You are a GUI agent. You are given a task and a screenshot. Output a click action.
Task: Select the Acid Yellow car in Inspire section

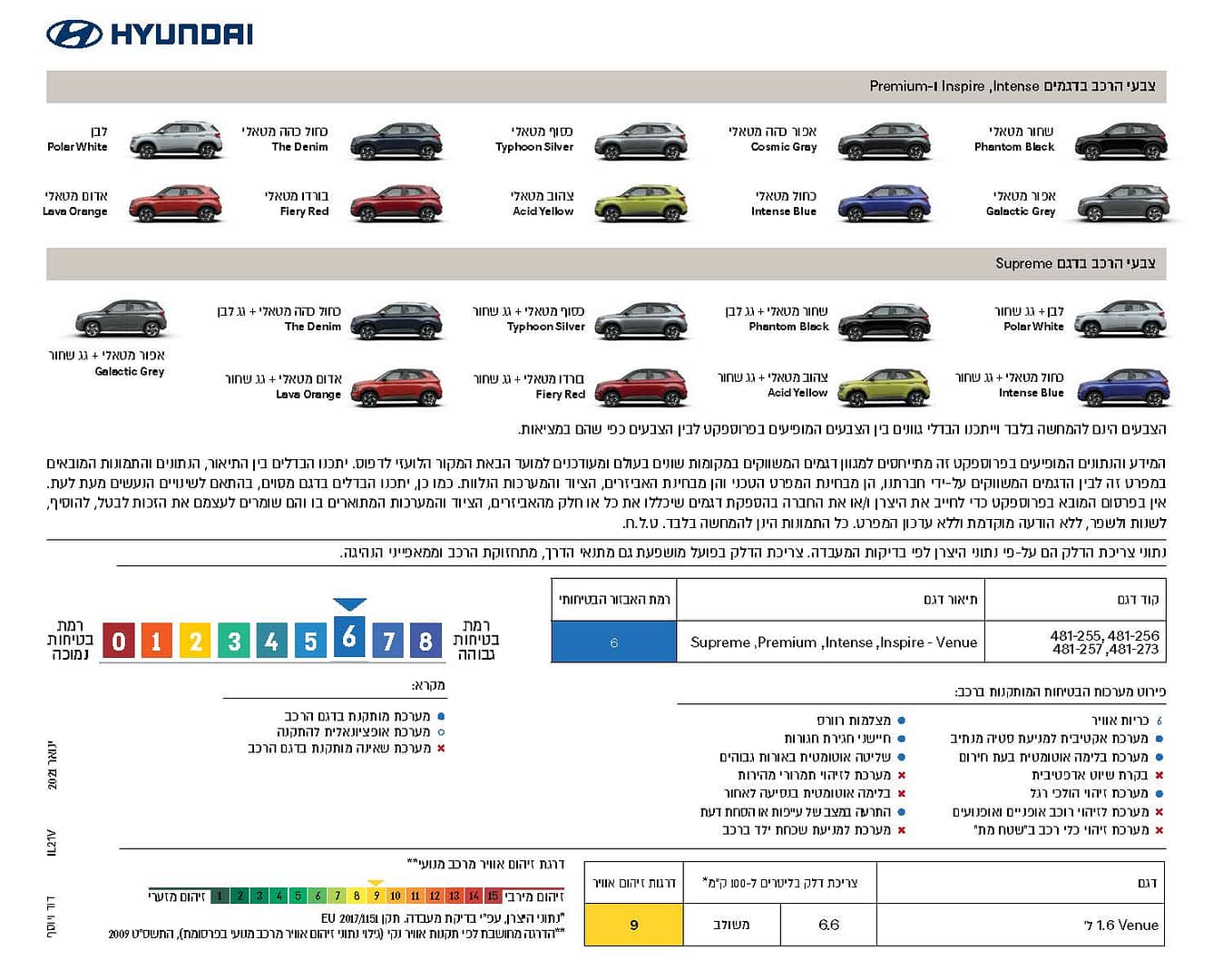(641, 204)
